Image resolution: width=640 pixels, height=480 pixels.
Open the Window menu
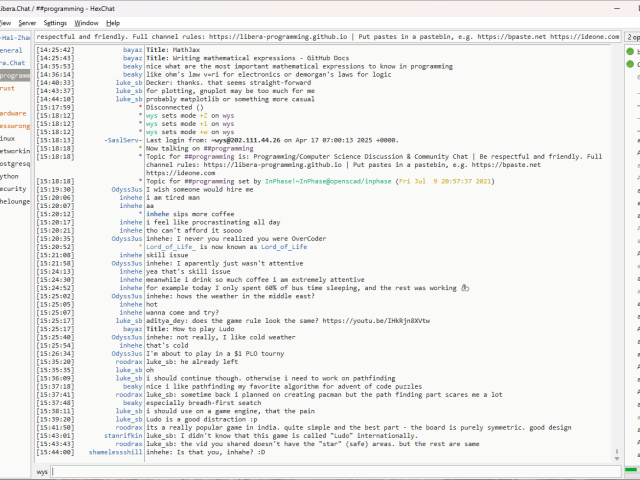(87, 22)
